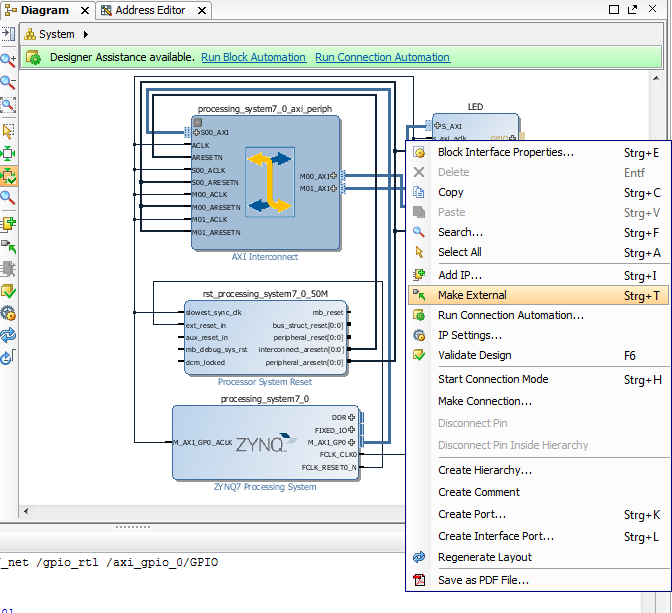The height and width of the screenshot is (613, 672).
Task: Click Start Connection Mode menu item
Action: [x=538, y=379]
